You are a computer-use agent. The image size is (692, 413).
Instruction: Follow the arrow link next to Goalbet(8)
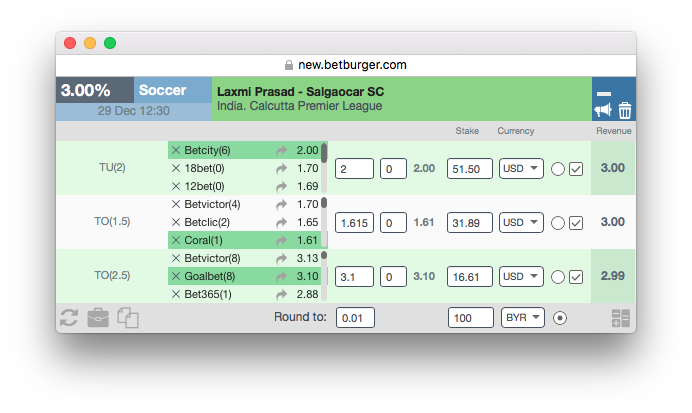281,277
